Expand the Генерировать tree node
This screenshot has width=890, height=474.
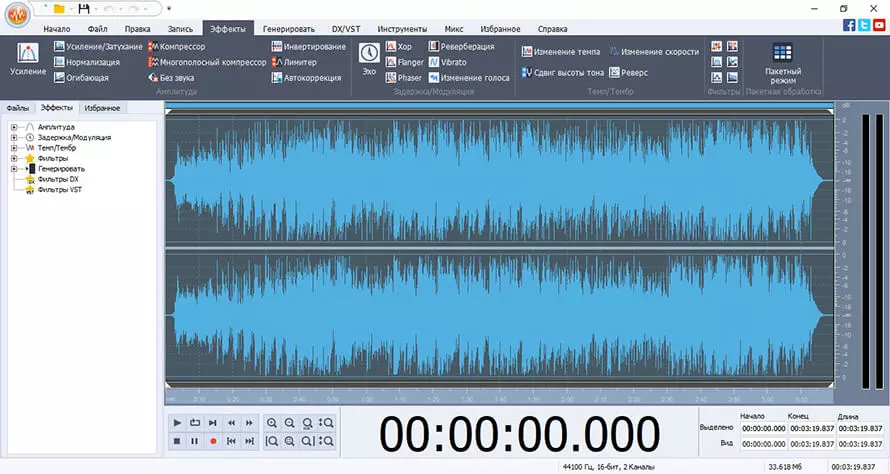click(x=14, y=169)
